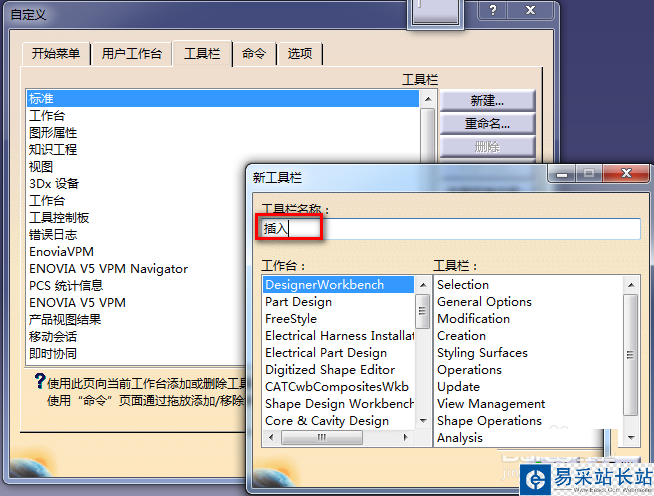Screen dimensions: 654x496
Task: Select CATCwbCompositesWkb workbench
Action: (339, 387)
